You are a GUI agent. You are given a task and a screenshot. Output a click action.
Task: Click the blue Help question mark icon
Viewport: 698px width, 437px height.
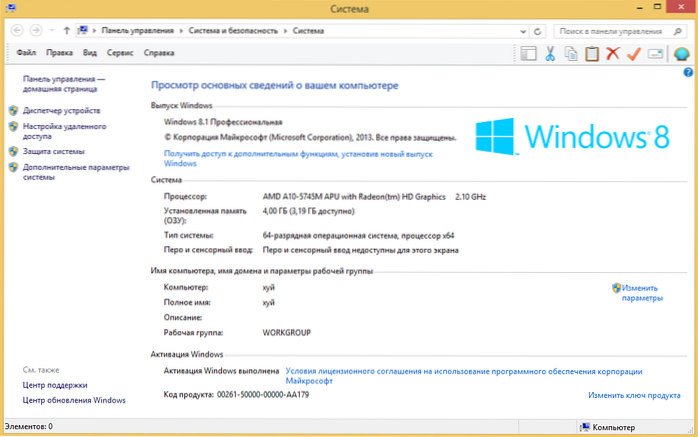(687, 72)
